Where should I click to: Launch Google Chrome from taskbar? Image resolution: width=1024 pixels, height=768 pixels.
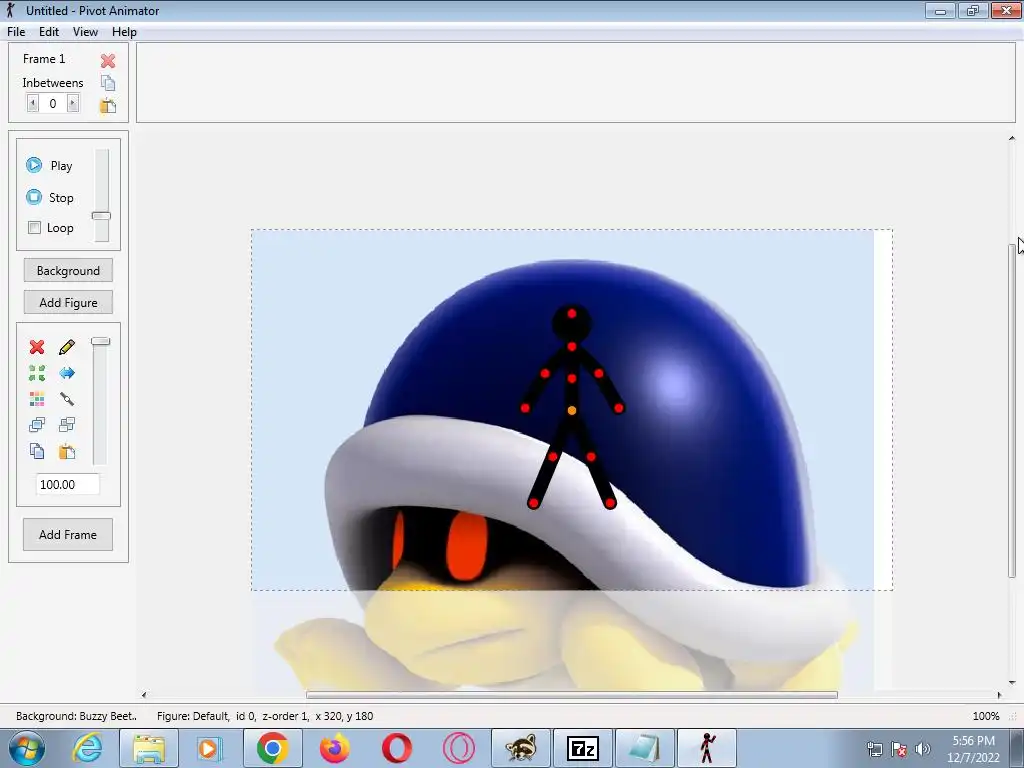pos(272,748)
